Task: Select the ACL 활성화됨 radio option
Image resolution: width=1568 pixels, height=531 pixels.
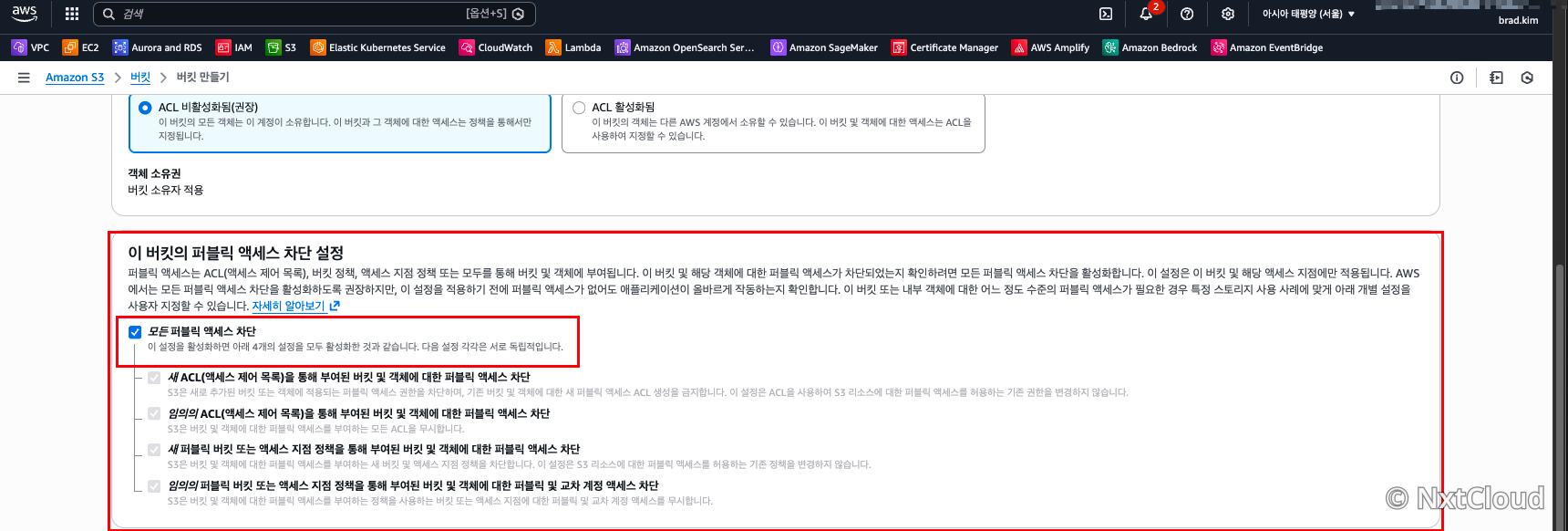Action: pyautogui.click(x=579, y=108)
